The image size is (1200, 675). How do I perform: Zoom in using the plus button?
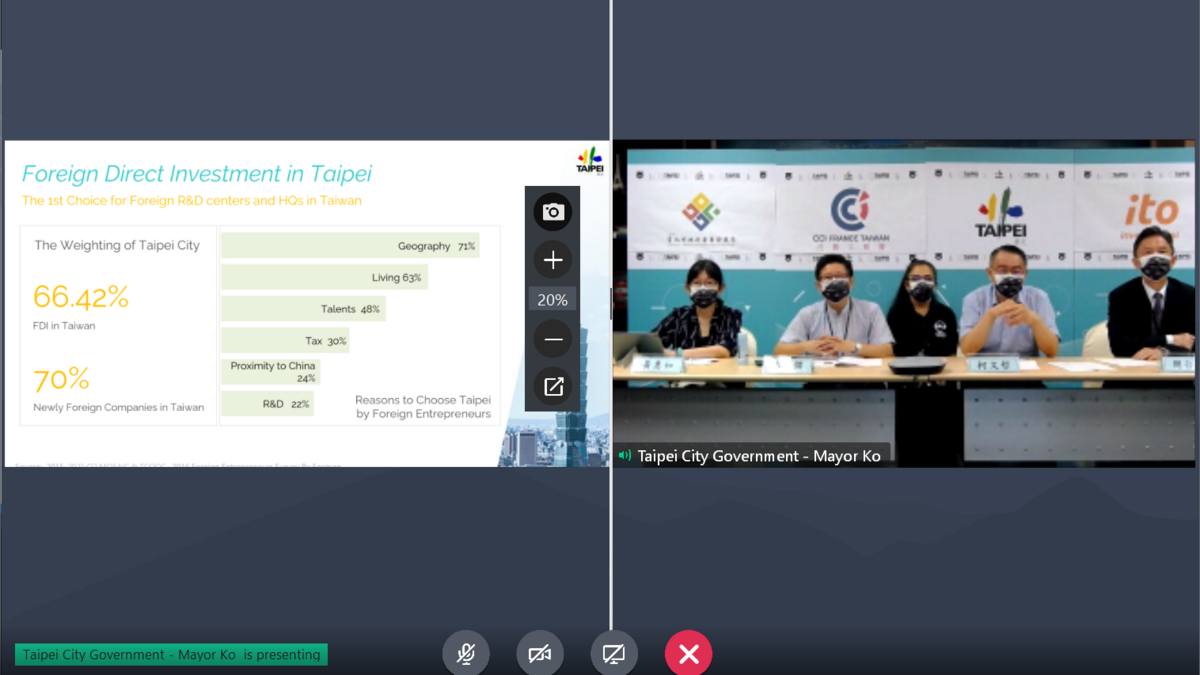tap(553, 260)
